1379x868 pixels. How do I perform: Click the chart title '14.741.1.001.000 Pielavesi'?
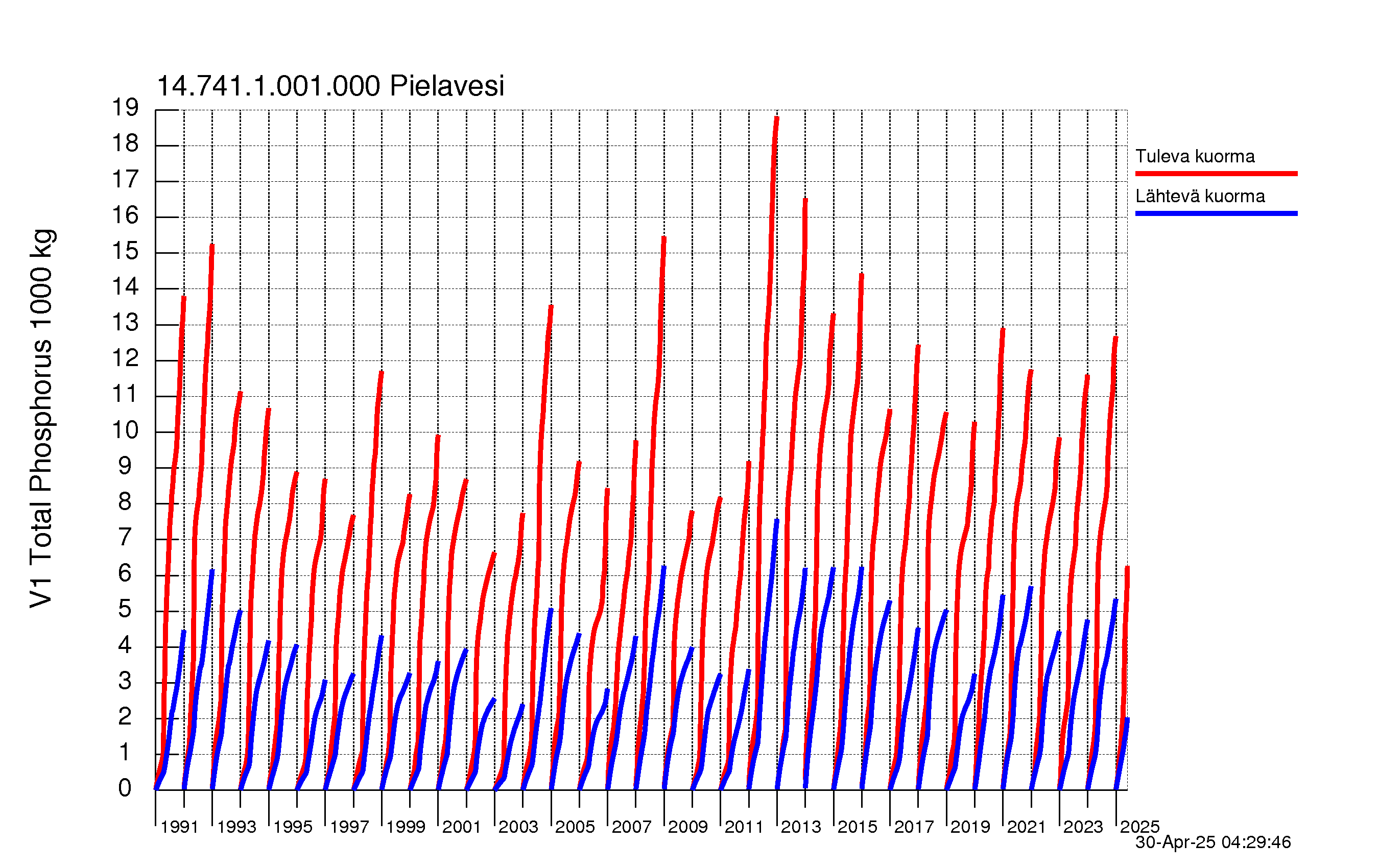330,86
